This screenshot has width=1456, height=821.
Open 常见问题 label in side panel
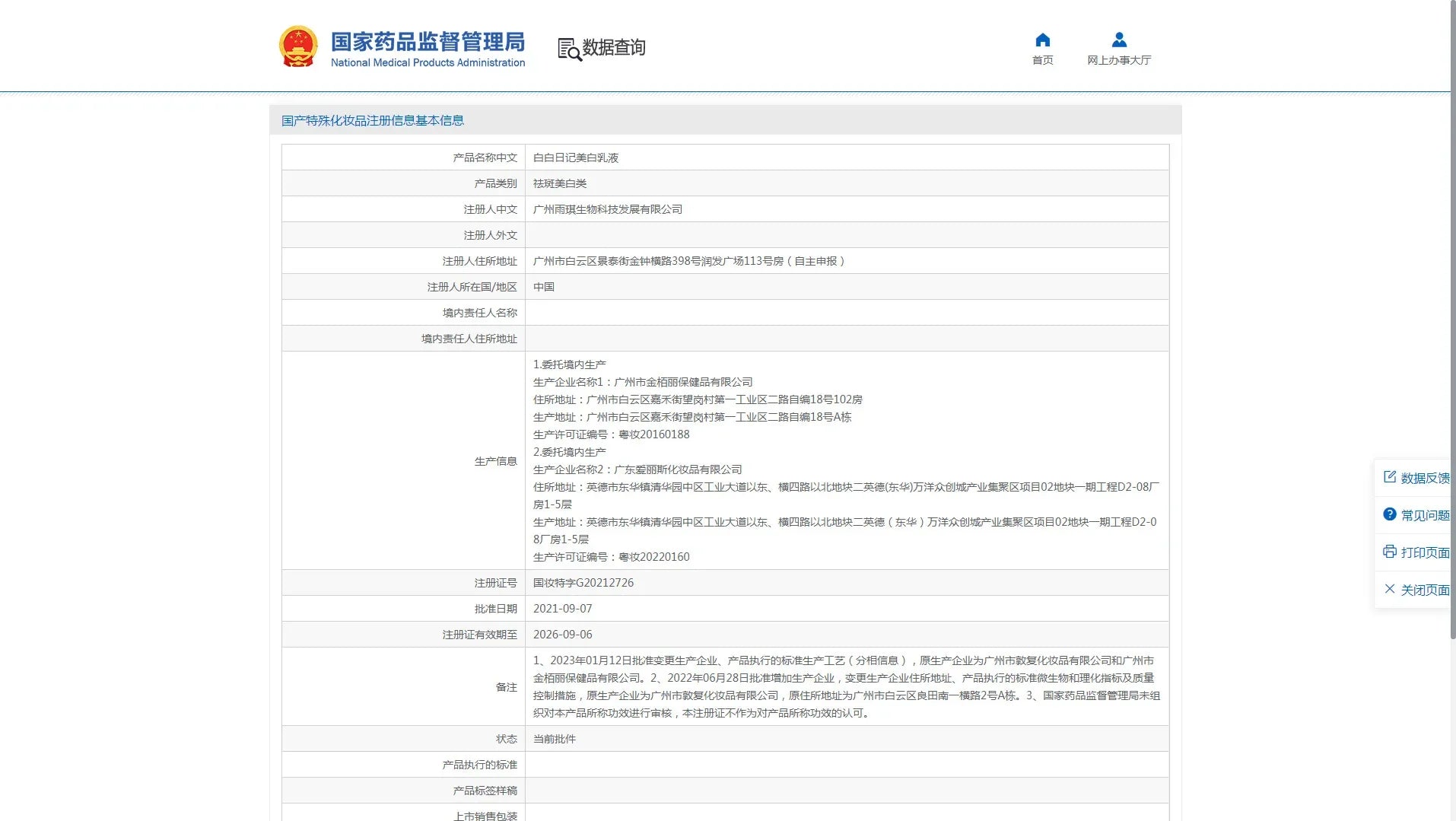click(1425, 515)
